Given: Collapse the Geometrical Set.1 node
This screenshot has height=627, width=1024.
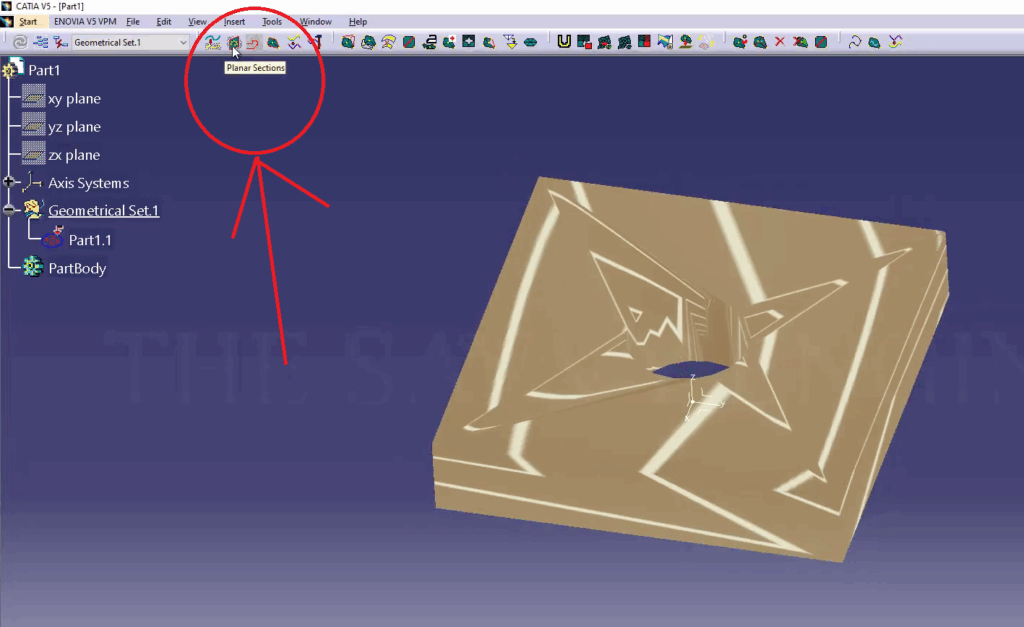Looking at the screenshot, I should (10, 210).
